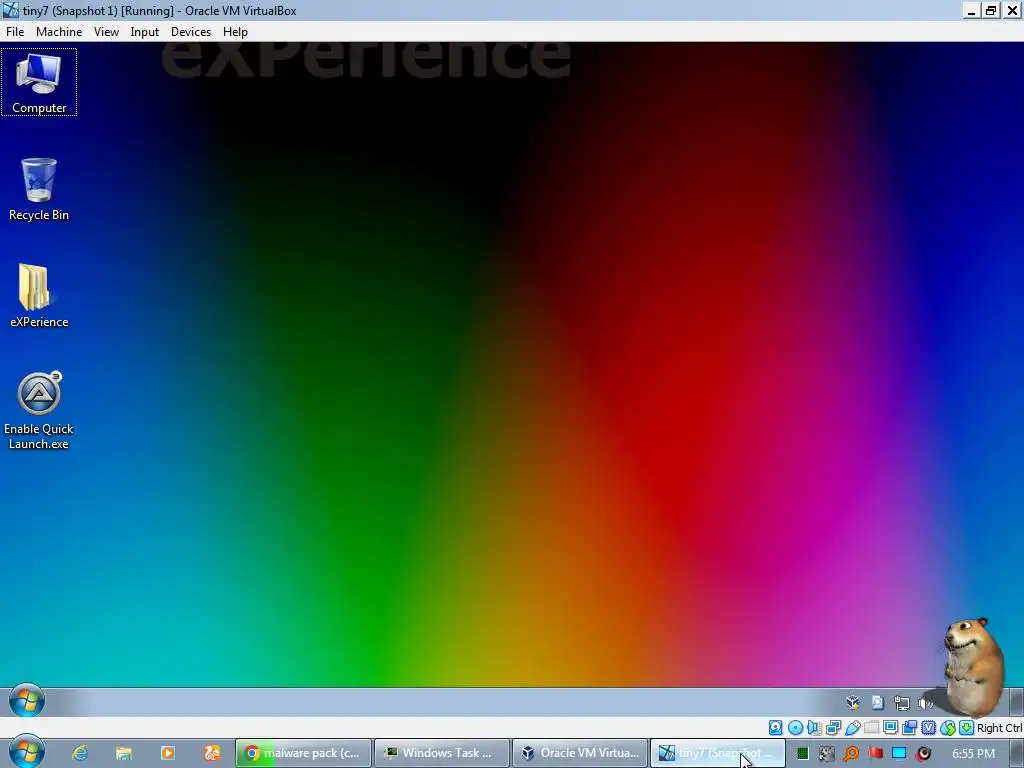Click the guest tray VirtualBox Guest Additions icon
The image size is (1024, 768).
click(x=853, y=703)
